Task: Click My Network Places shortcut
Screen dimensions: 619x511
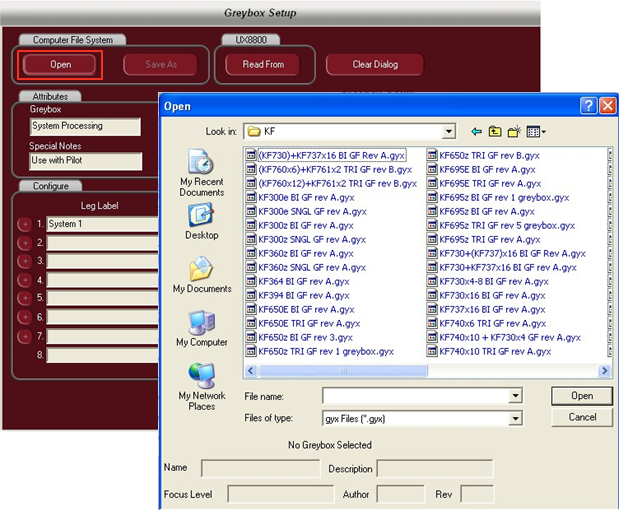Action: click(201, 385)
